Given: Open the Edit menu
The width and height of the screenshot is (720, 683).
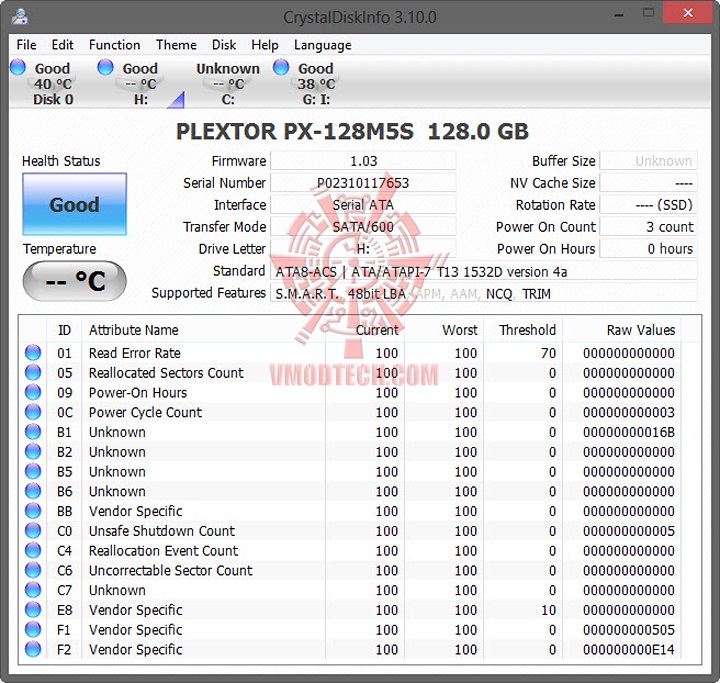Looking at the screenshot, I should pyautogui.click(x=62, y=45).
